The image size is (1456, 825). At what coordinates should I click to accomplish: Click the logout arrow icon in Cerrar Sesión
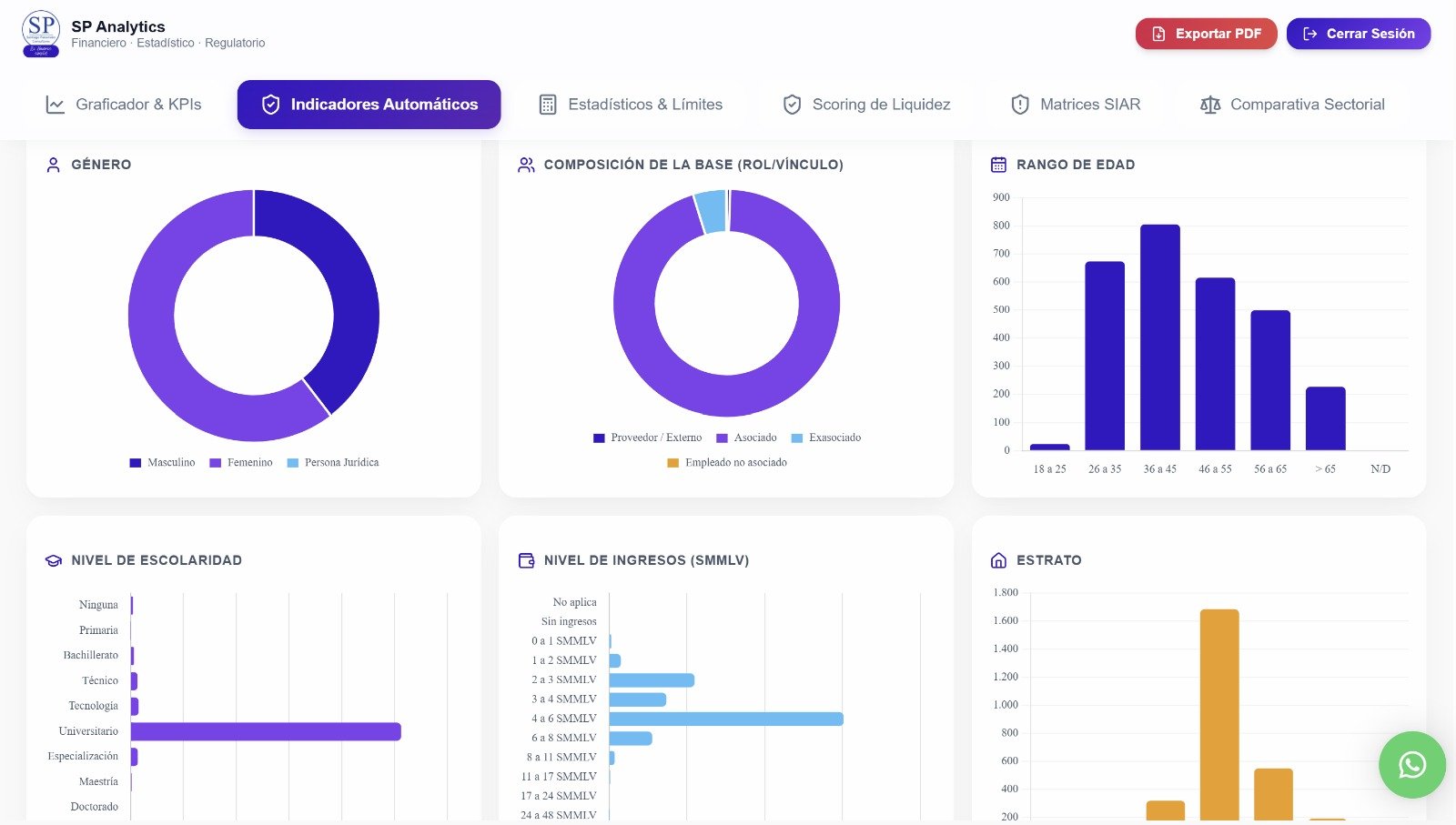tap(1309, 34)
